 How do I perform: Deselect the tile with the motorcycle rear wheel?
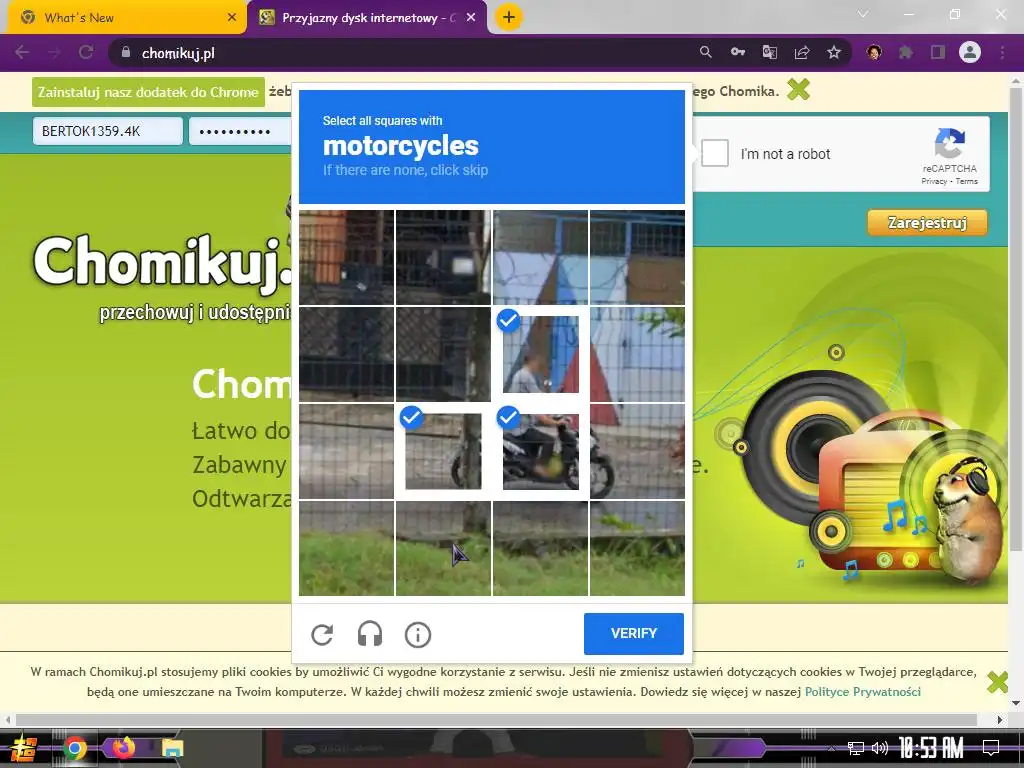coord(443,451)
